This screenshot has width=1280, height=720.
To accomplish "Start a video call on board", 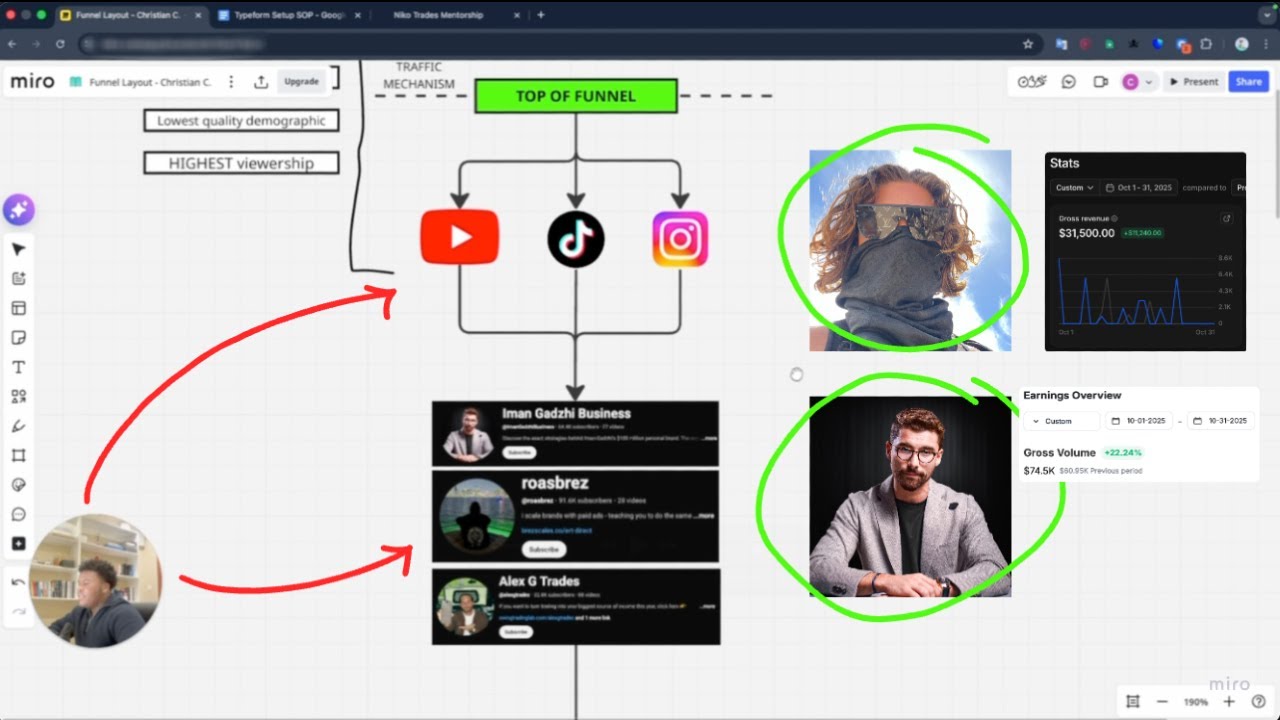I will click(x=1100, y=82).
